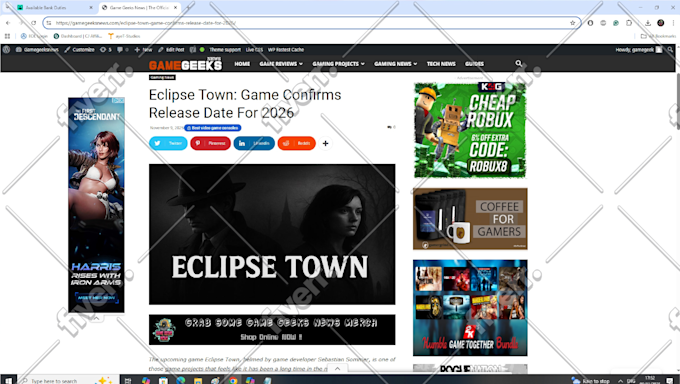This screenshot has width=680, height=384.
Task: Open WP Fastest Cache in admin bar
Action: 285,49
